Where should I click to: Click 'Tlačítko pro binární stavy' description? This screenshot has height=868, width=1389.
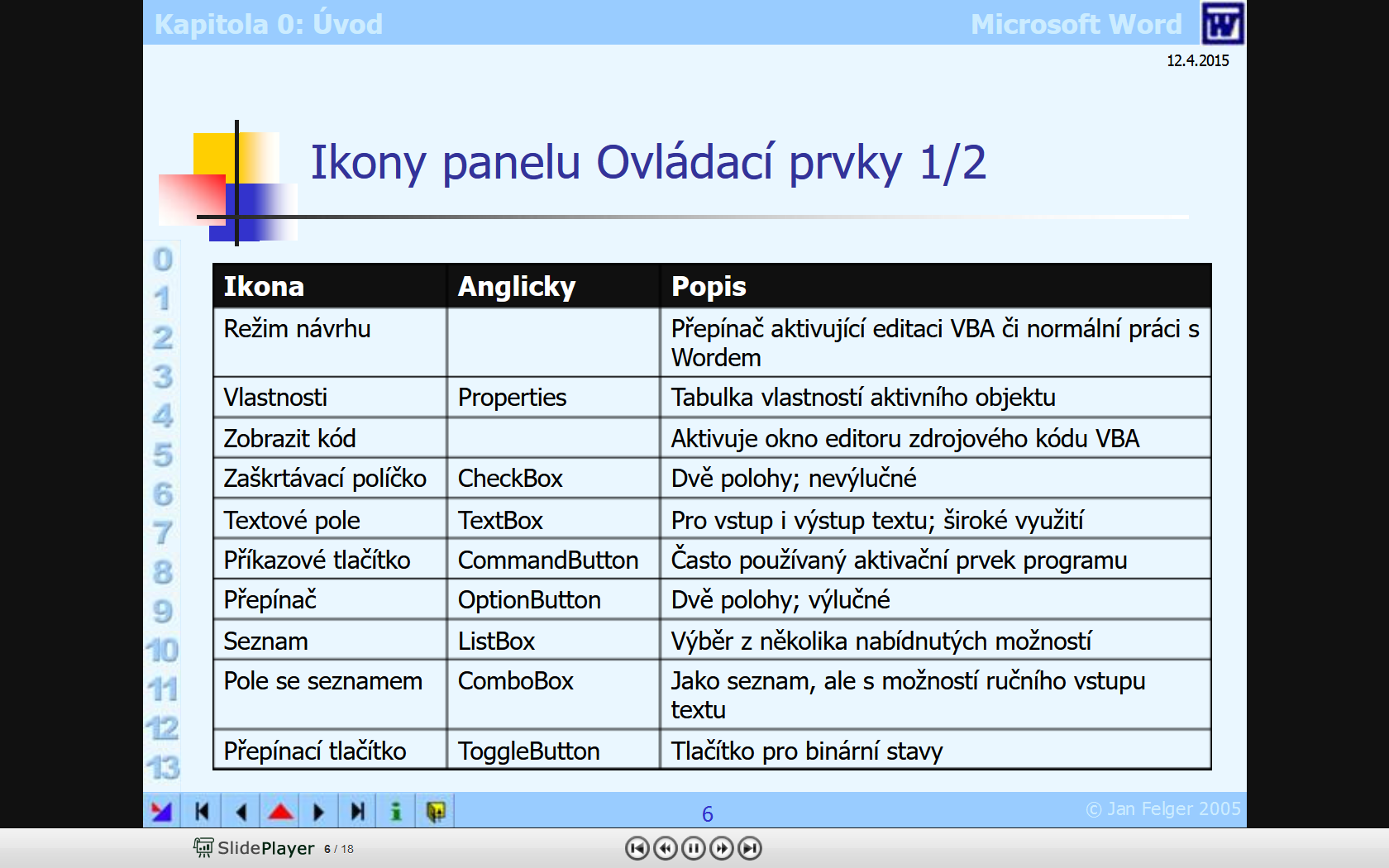(x=806, y=751)
